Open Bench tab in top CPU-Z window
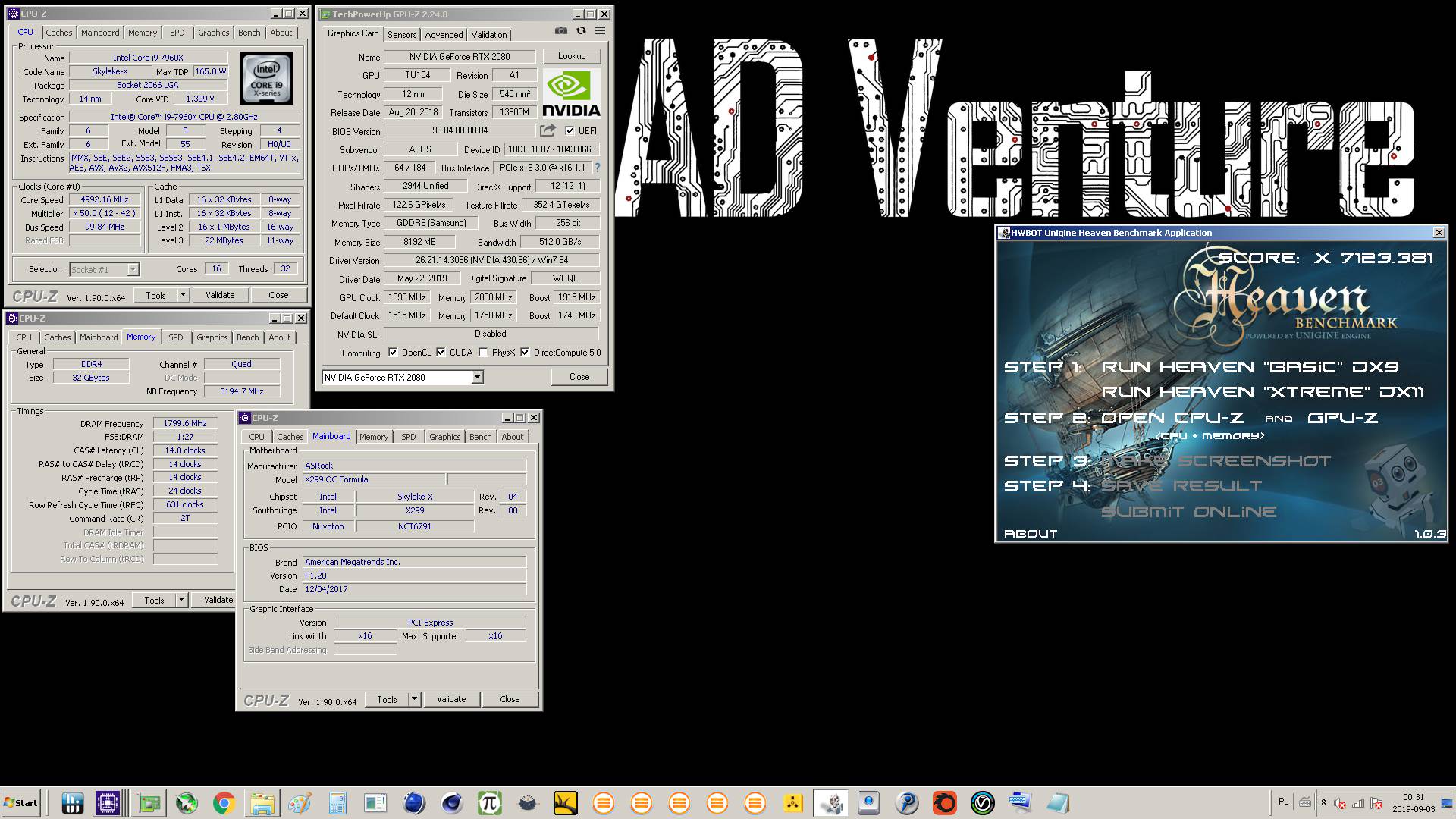 249,33
